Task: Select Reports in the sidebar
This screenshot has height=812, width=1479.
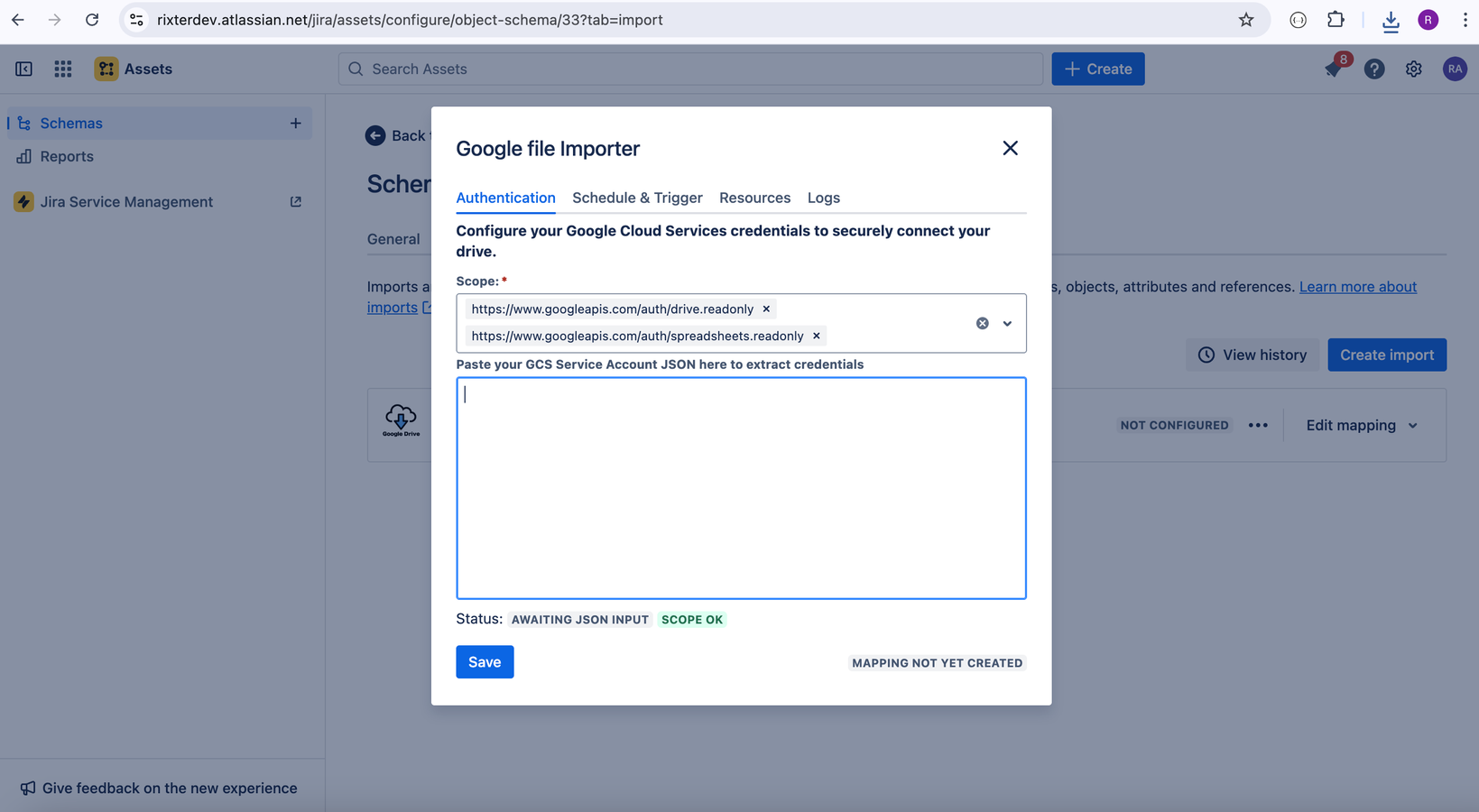Action: [x=160, y=156]
